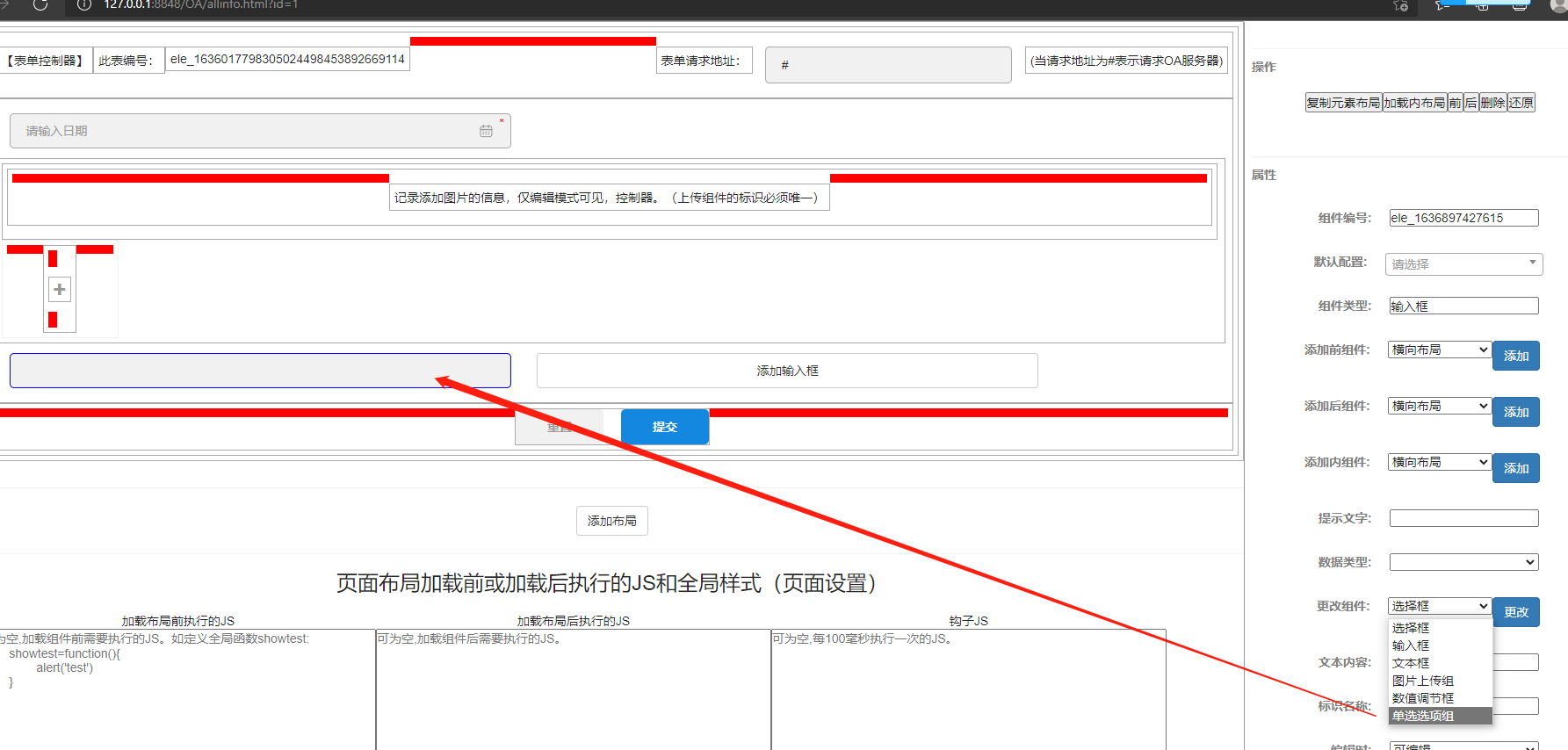Click 添加 button beside 添加后组件
The image size is (1568, 750).
[x=1516, y=412]
